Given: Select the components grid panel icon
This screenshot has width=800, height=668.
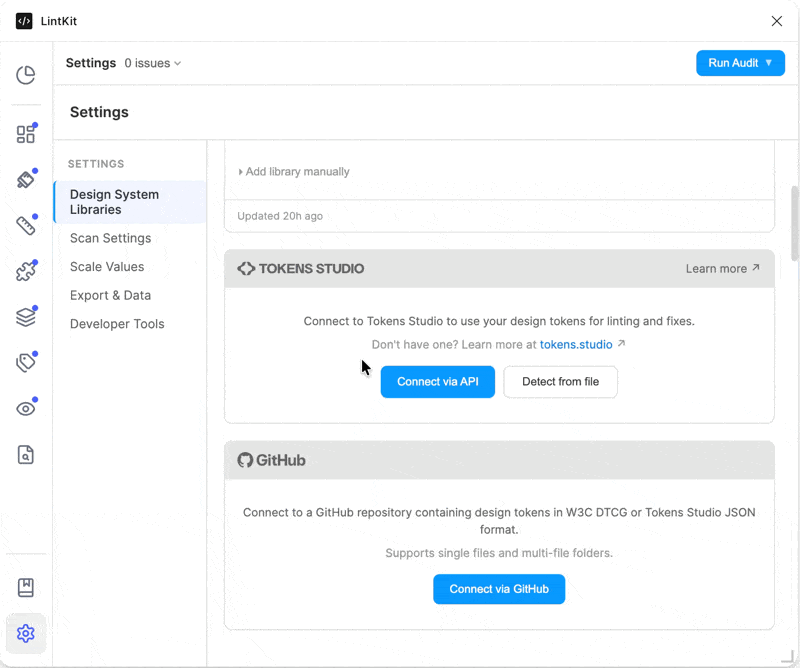Looking at the screenshot, I should (26, 133).
